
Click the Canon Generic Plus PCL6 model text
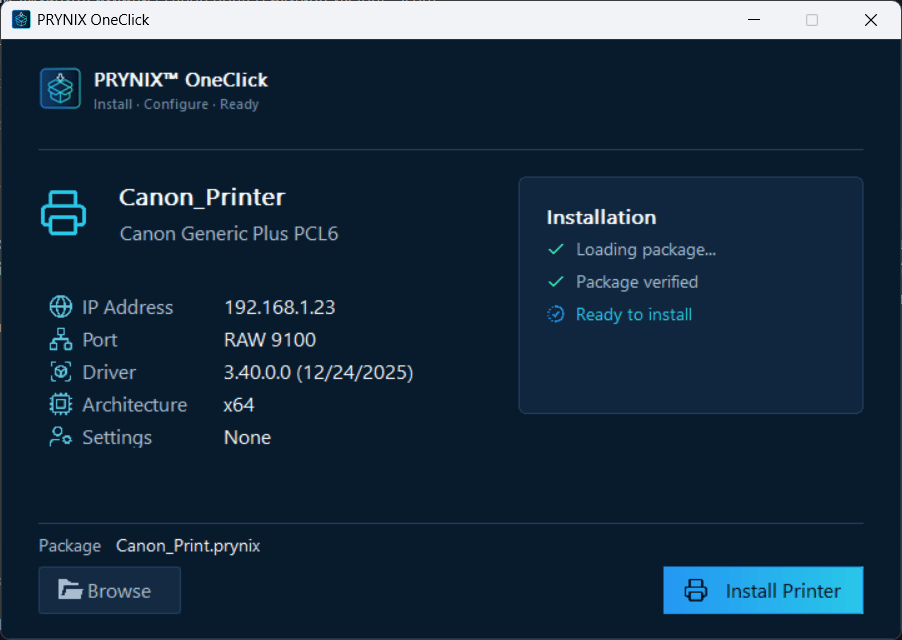point(229,233)
